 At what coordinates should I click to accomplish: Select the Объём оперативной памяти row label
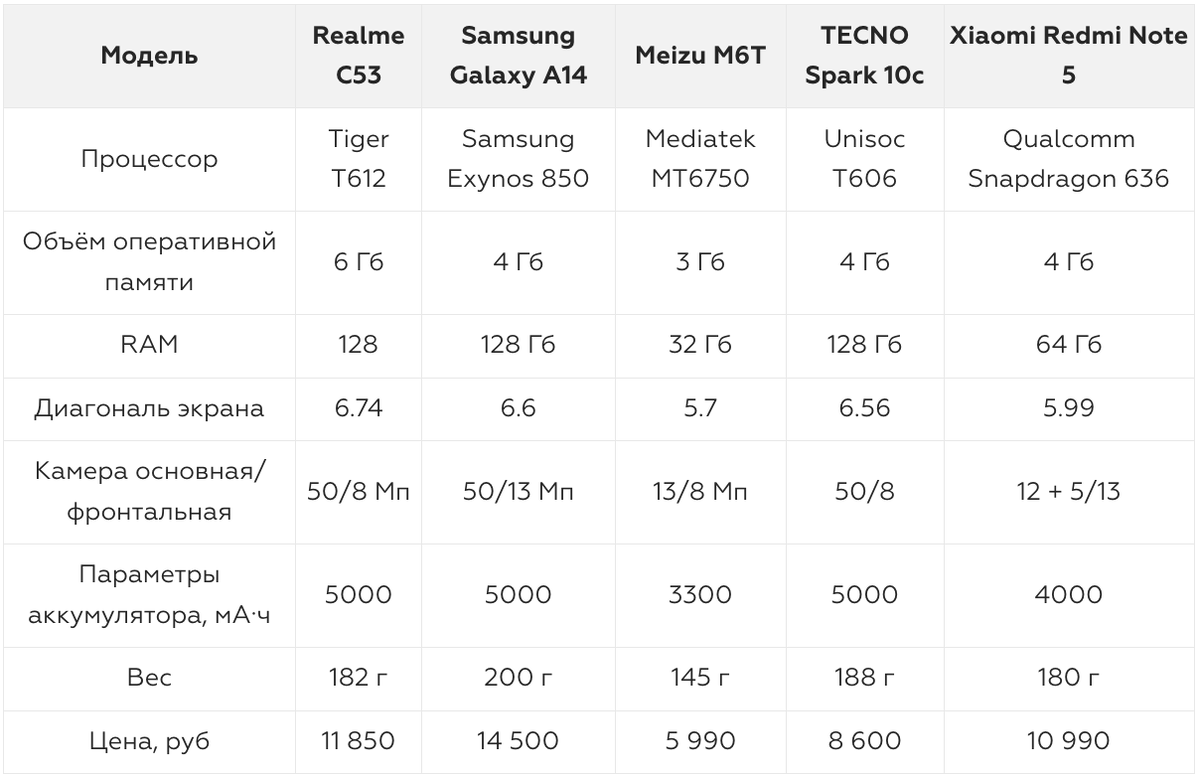pyautogui.click(x=149, y=262)
